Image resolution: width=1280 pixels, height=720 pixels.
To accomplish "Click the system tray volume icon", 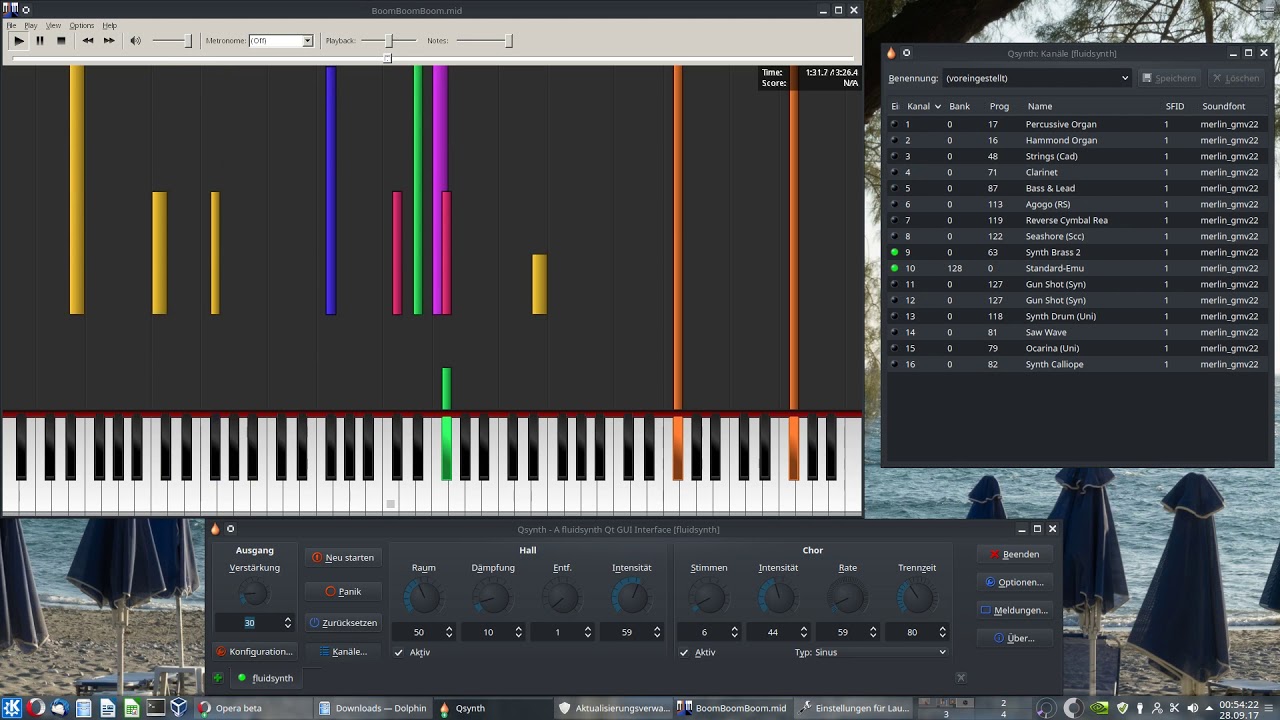I will (1192, 708).
